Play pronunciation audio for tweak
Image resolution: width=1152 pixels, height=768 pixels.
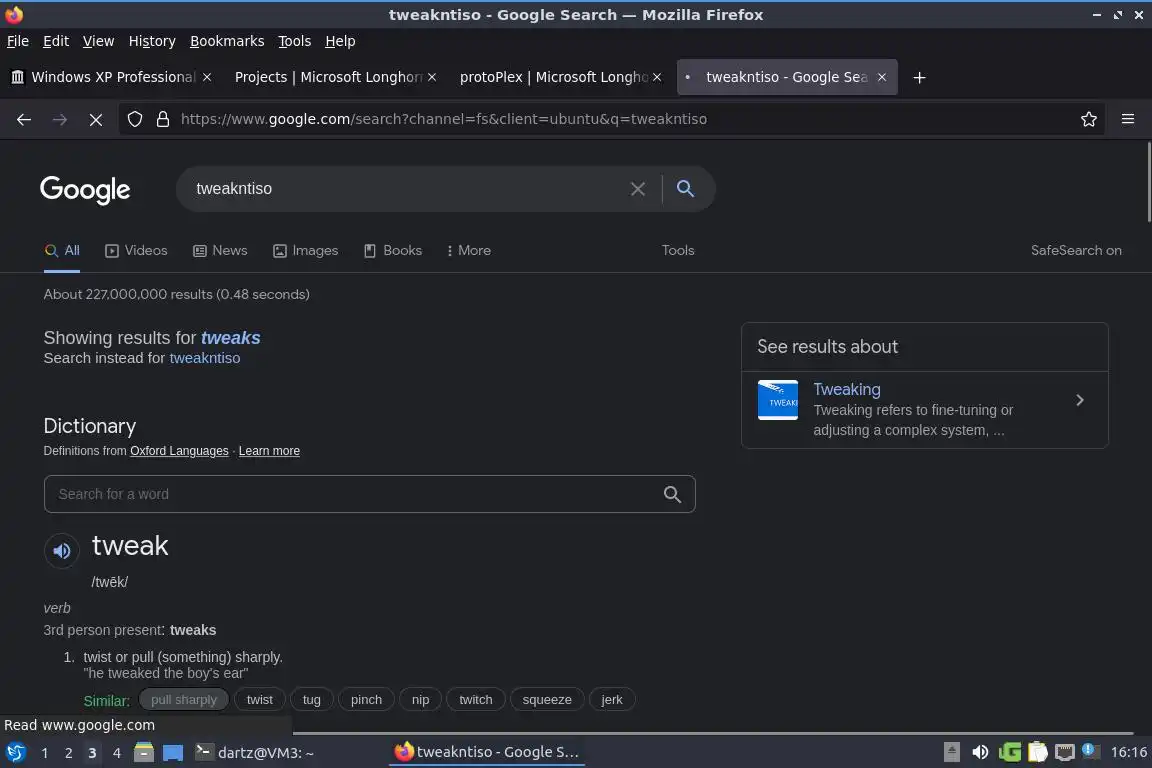click(x=62, y=550)
